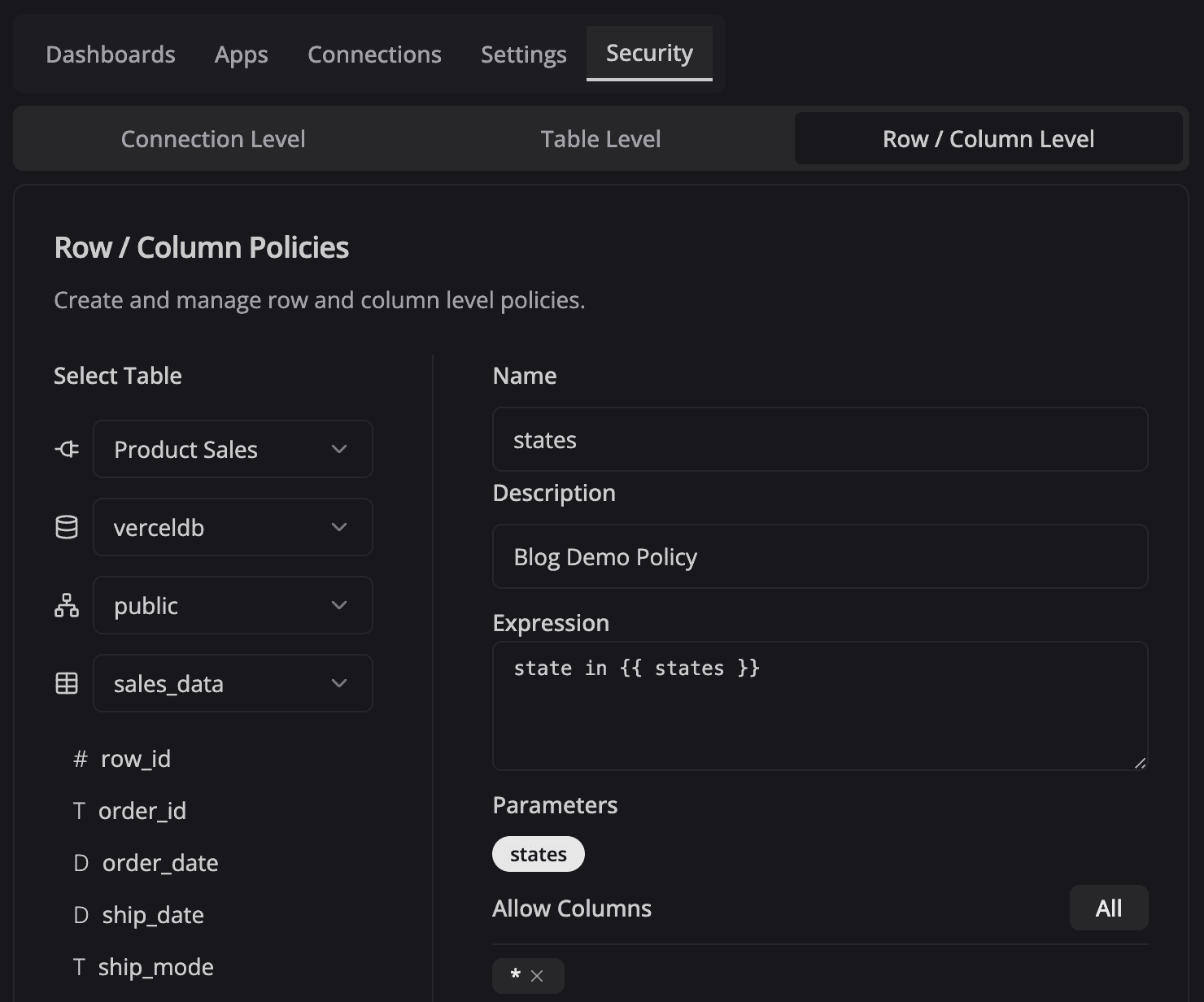Click the policies description text
Screen dimensions: 1204x1002
(320, 300)
